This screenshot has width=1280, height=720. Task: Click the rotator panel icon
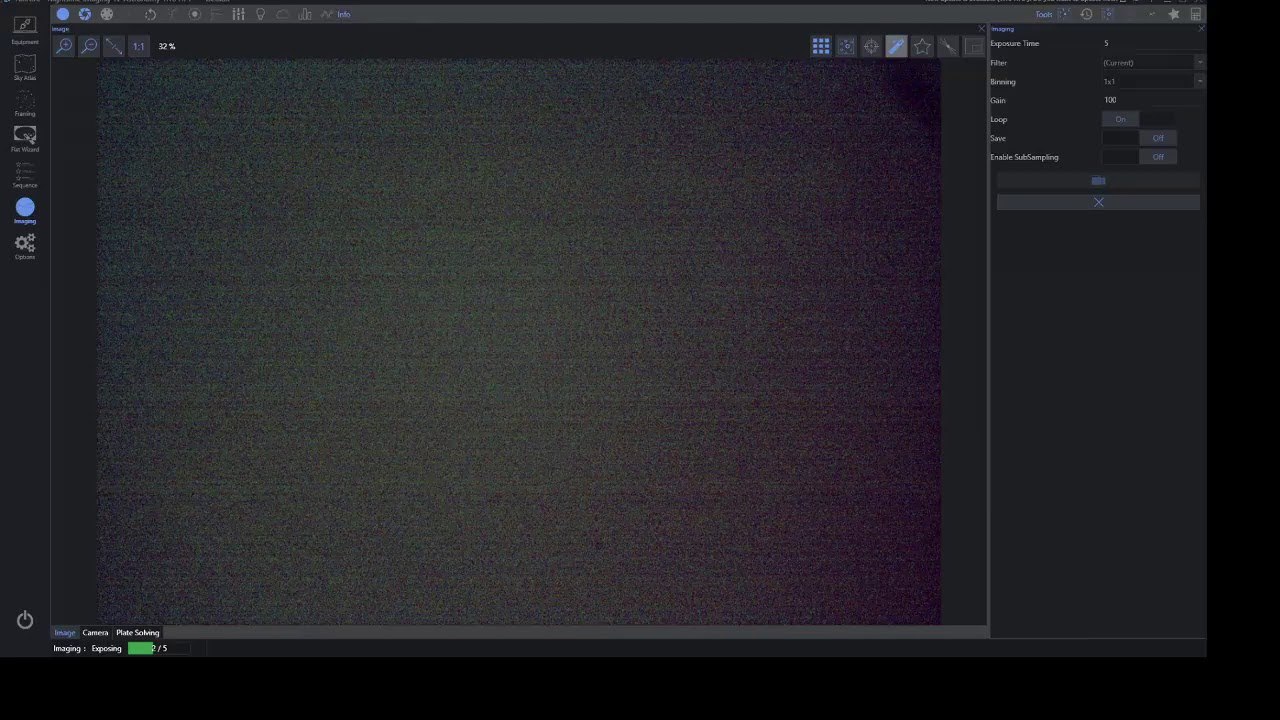pos(151,14)
